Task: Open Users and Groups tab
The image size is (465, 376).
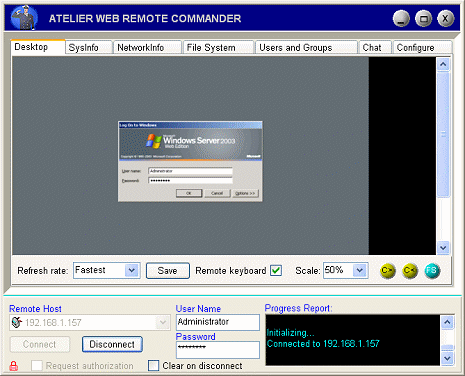Action: click(x=306, y=48)
